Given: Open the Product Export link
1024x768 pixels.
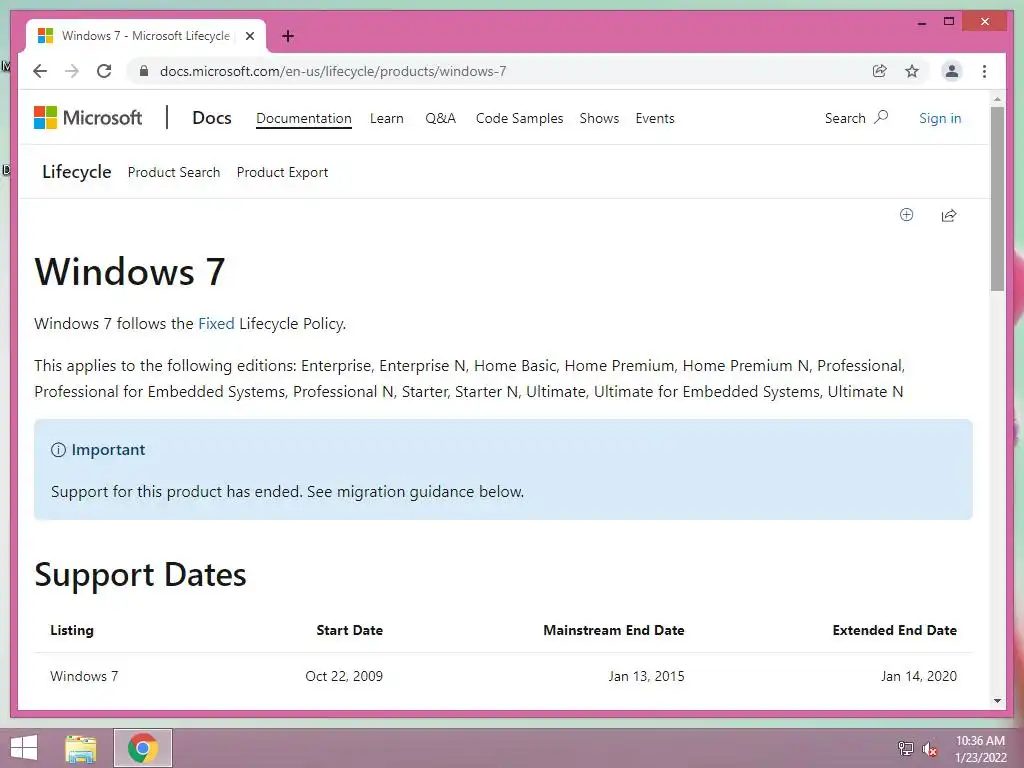Looking at the screenshot, I should click(x=282, y=172).
